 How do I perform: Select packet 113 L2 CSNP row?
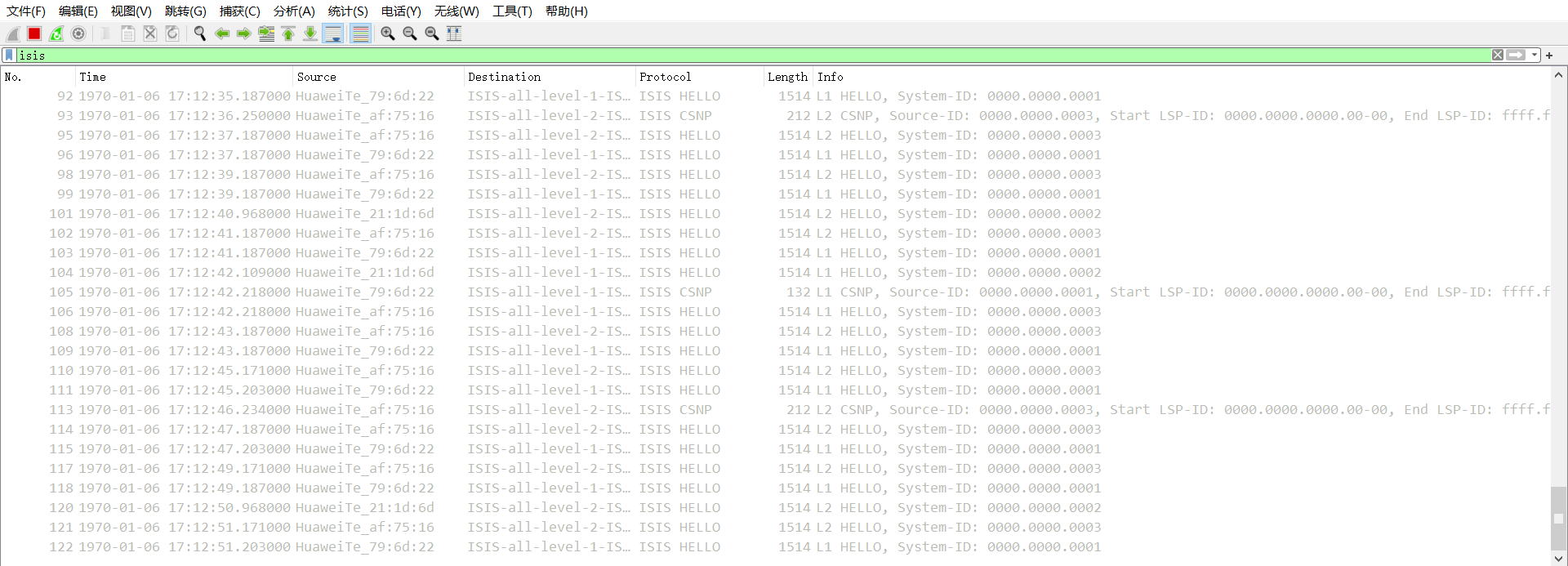point(776,410)
